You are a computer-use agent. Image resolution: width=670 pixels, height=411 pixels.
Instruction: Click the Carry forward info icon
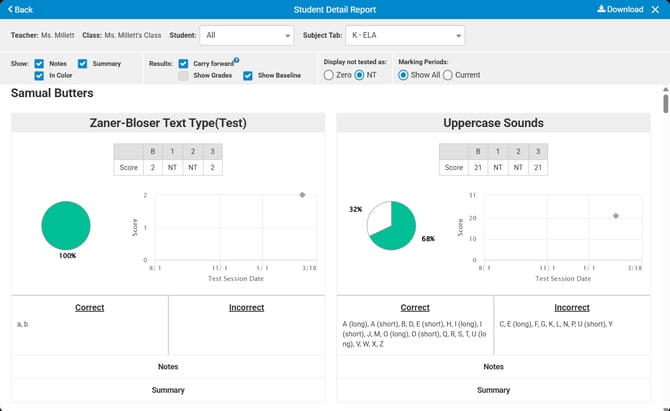click(236, 60)
